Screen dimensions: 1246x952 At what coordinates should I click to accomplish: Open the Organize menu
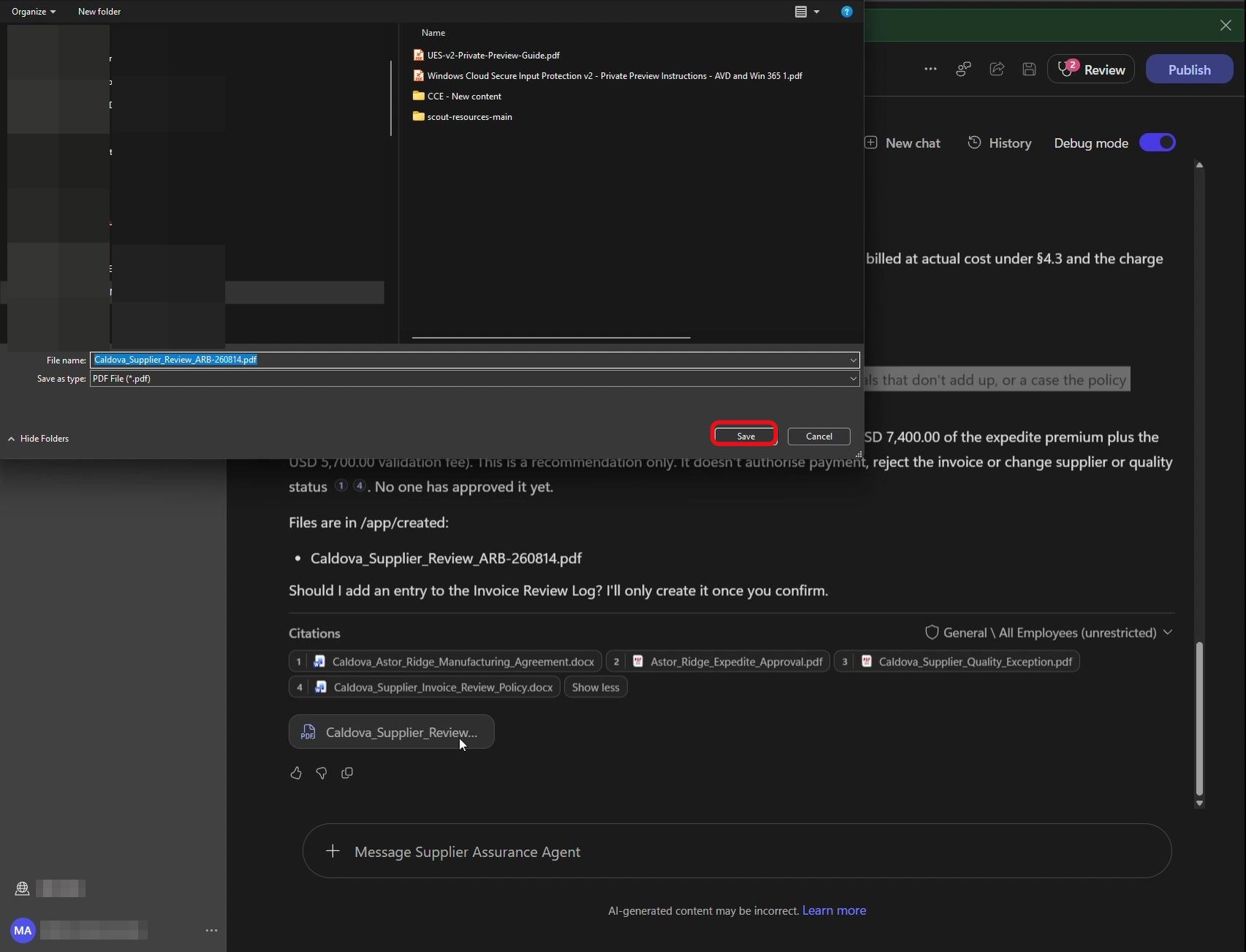[33, 12]
